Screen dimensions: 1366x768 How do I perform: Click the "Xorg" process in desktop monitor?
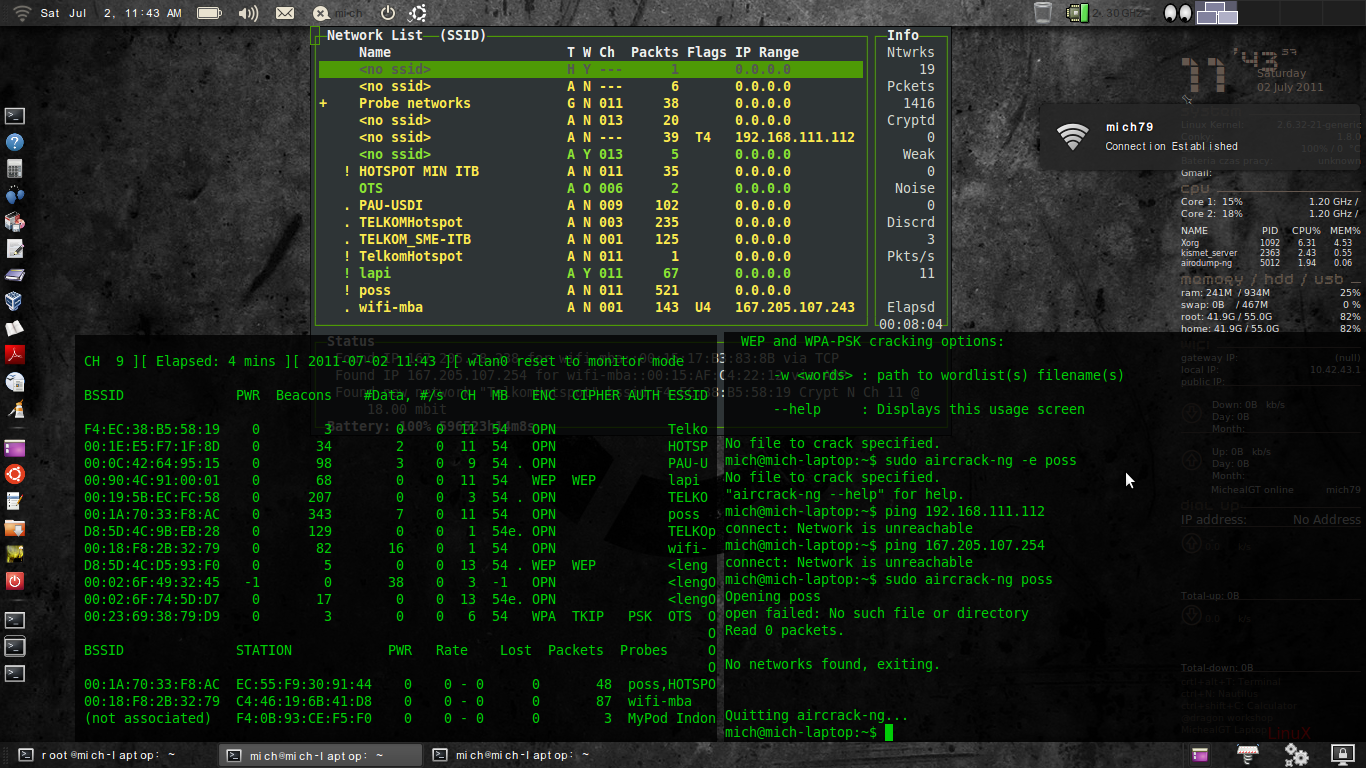coord(1190,243)
